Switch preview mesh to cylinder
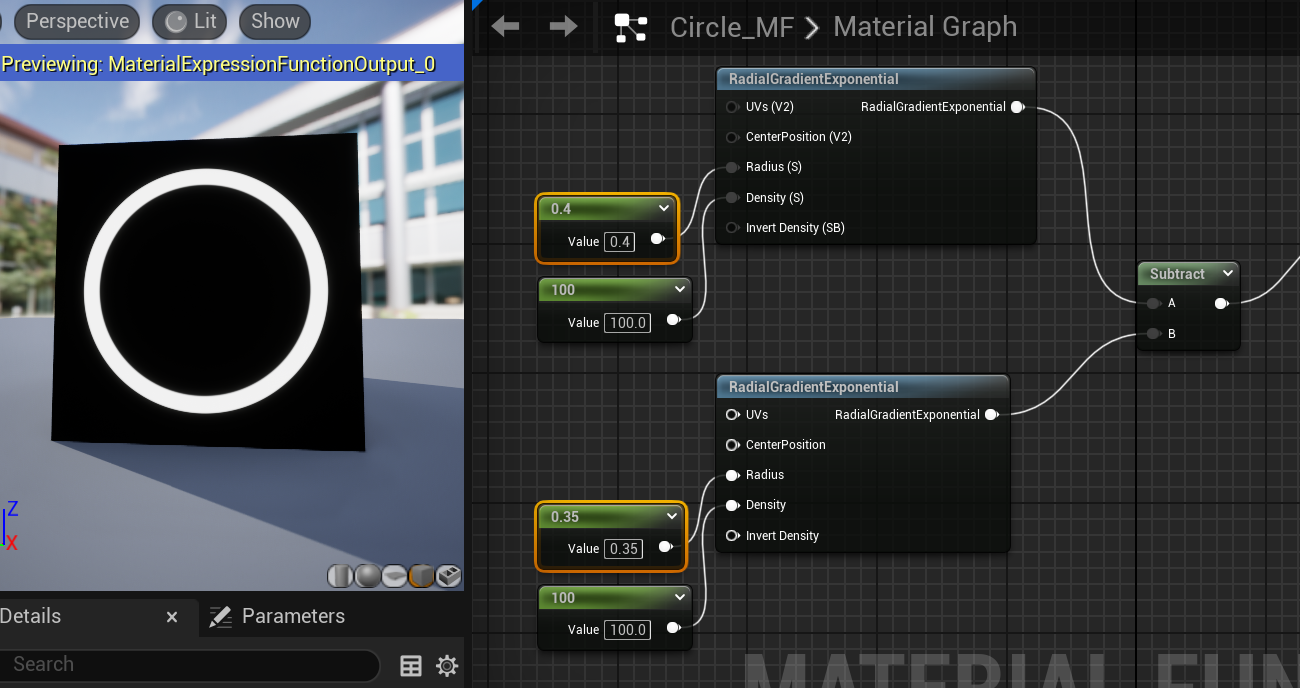Viewport: 1300px width, 688px height. (x=341, y=576)
